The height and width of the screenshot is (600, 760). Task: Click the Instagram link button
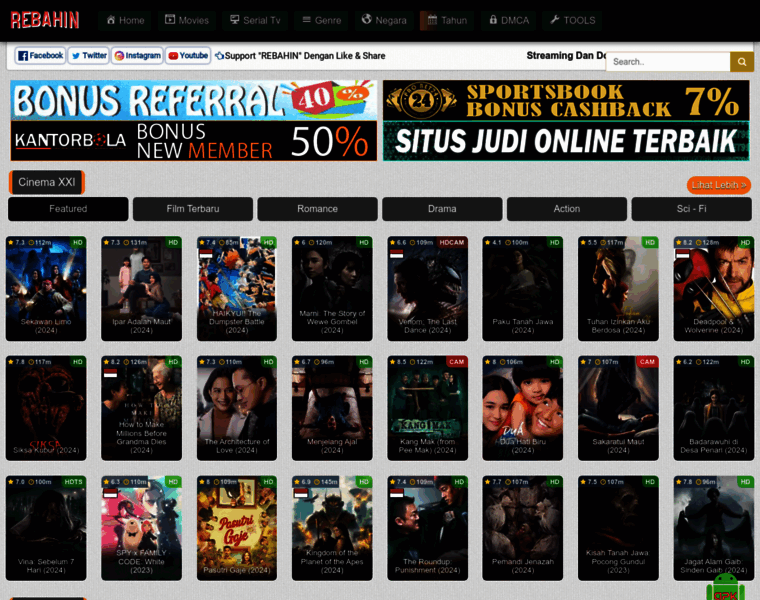(137, 56)
